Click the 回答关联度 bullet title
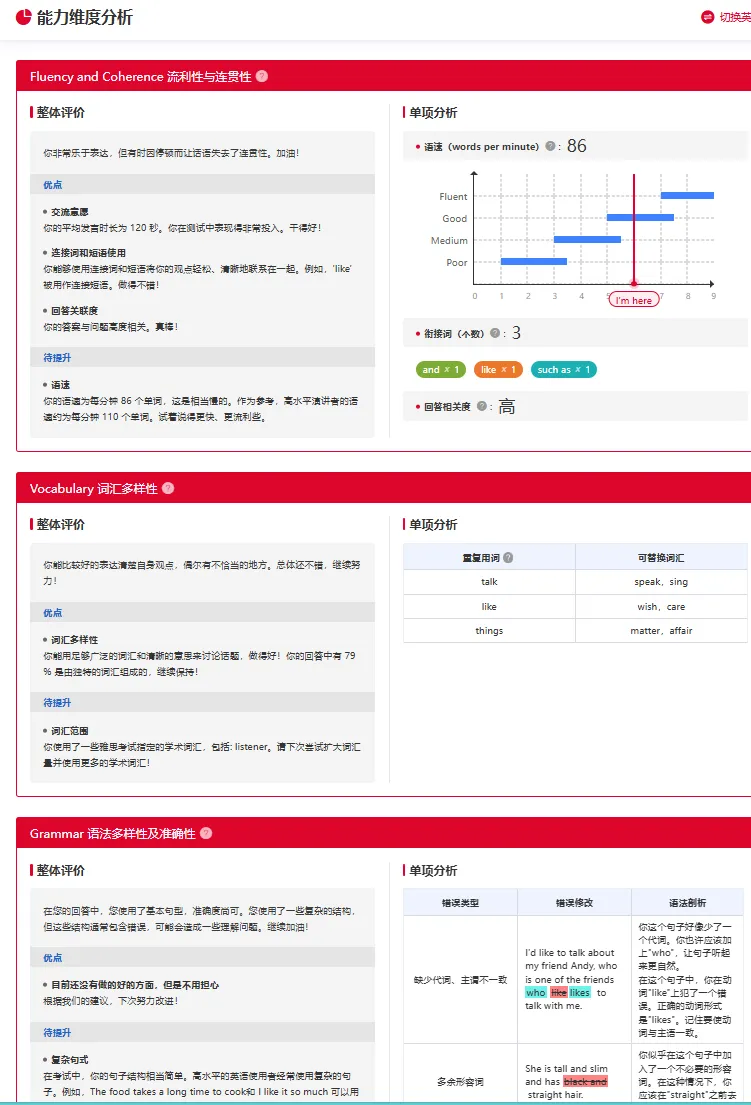Image resolution: width=751 pixels, height=1105 pixels. [74, 311]
